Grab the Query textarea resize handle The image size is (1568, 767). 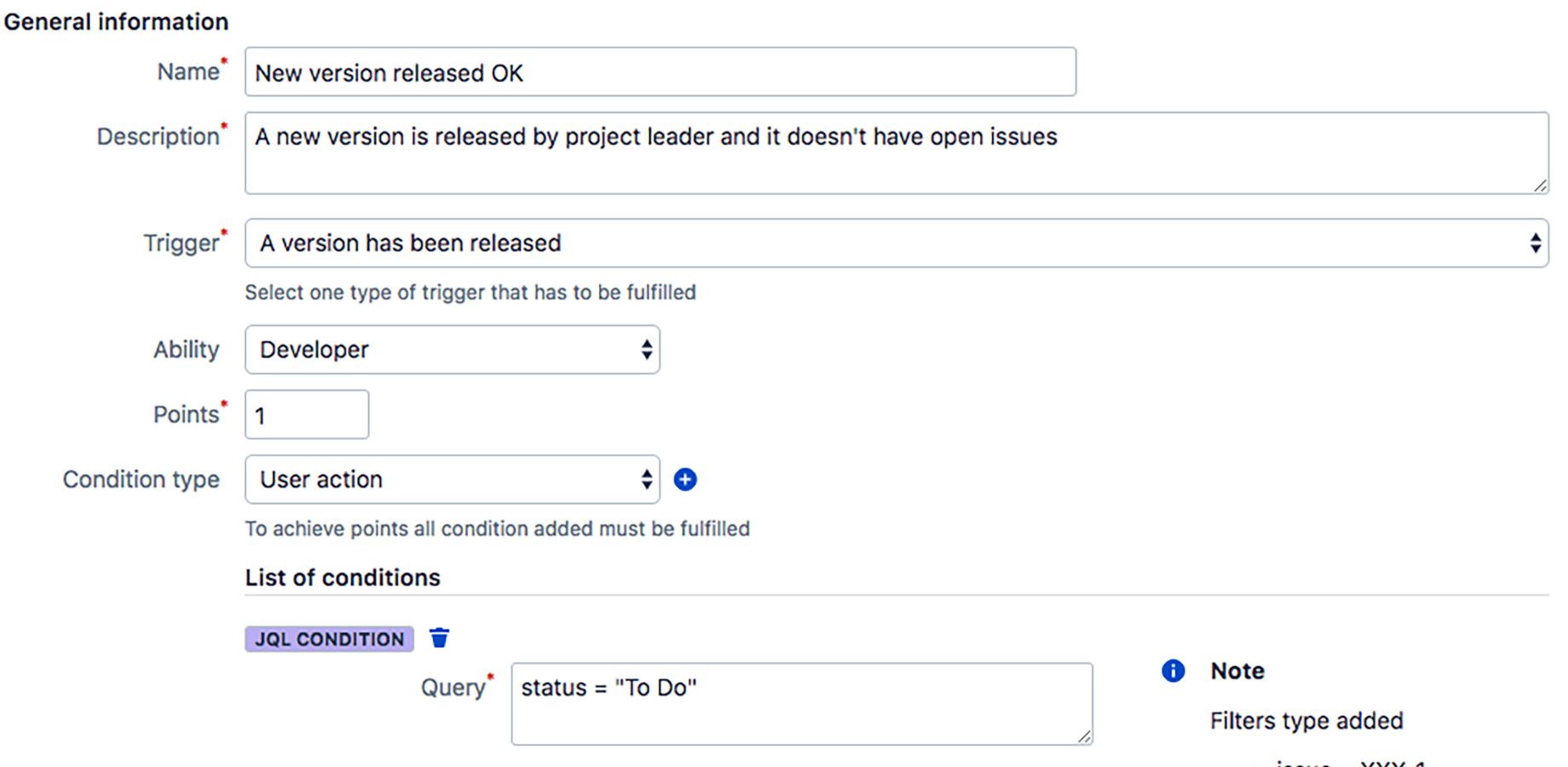tap(1084, 736)
